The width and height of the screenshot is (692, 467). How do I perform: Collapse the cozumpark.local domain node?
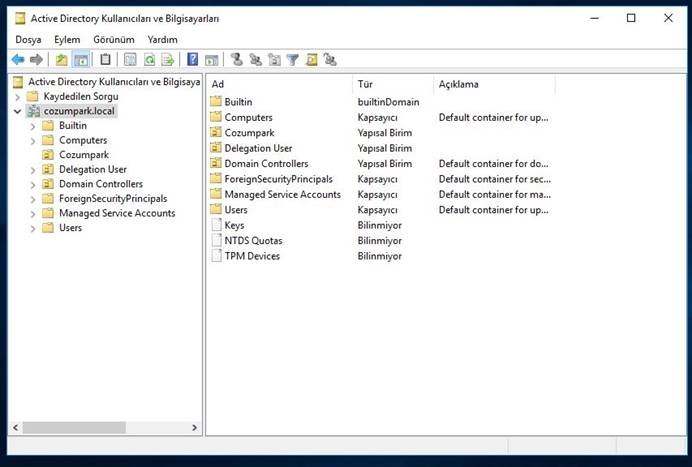18,111
